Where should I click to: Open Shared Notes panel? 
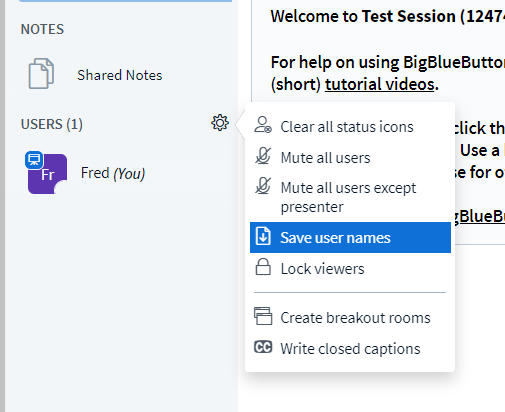click(122, 75)
